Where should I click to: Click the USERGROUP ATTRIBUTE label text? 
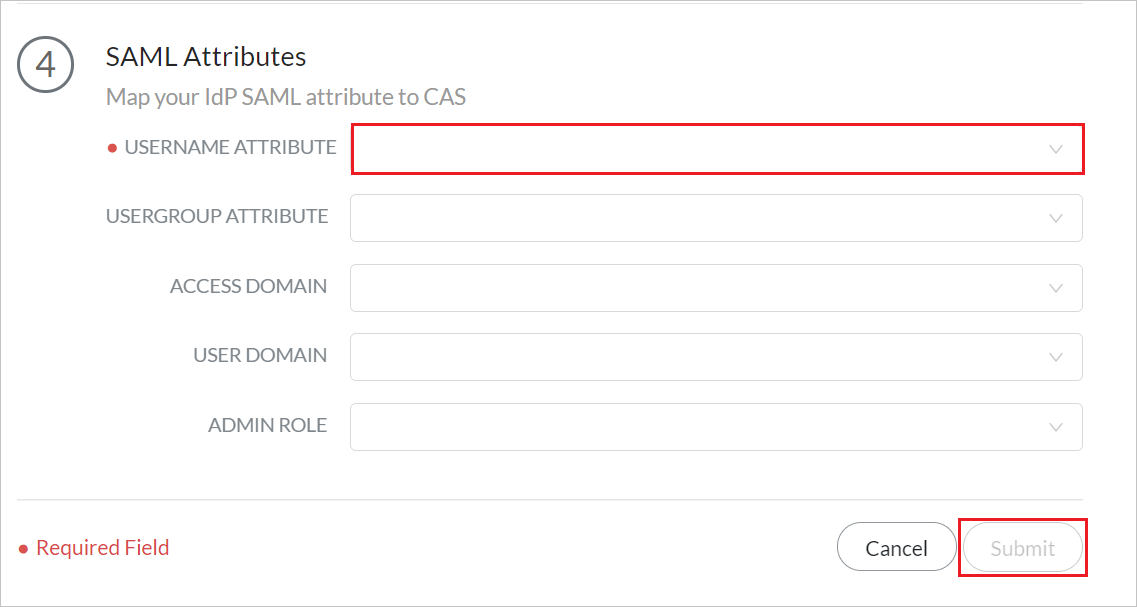(217, 216)
